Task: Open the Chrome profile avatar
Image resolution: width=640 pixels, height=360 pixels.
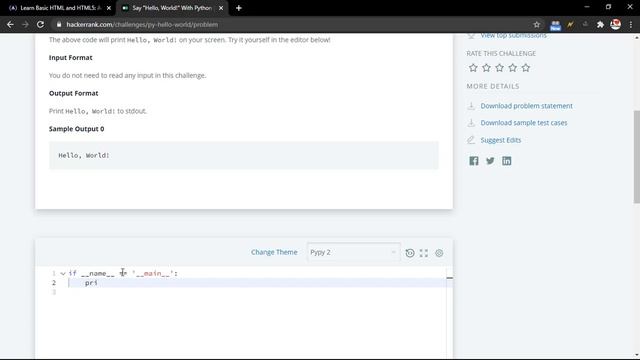Action: (616, 24)
